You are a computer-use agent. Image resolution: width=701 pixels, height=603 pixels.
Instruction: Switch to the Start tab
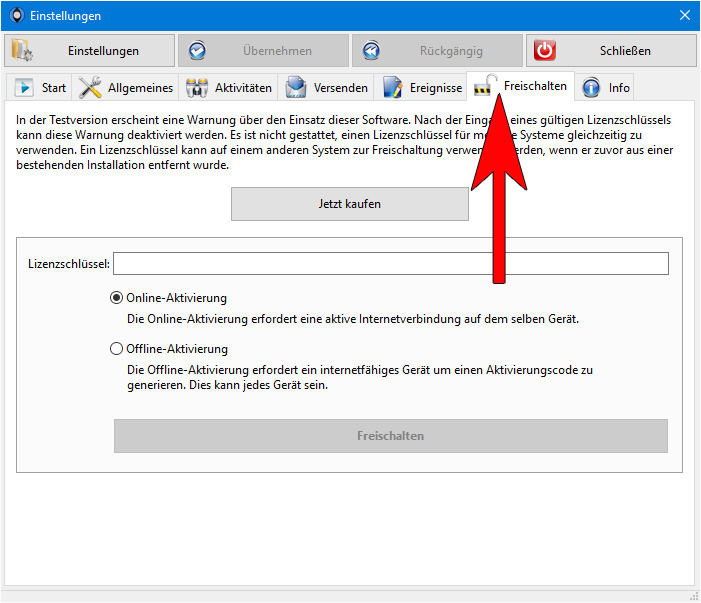click(x=40, y=88)
